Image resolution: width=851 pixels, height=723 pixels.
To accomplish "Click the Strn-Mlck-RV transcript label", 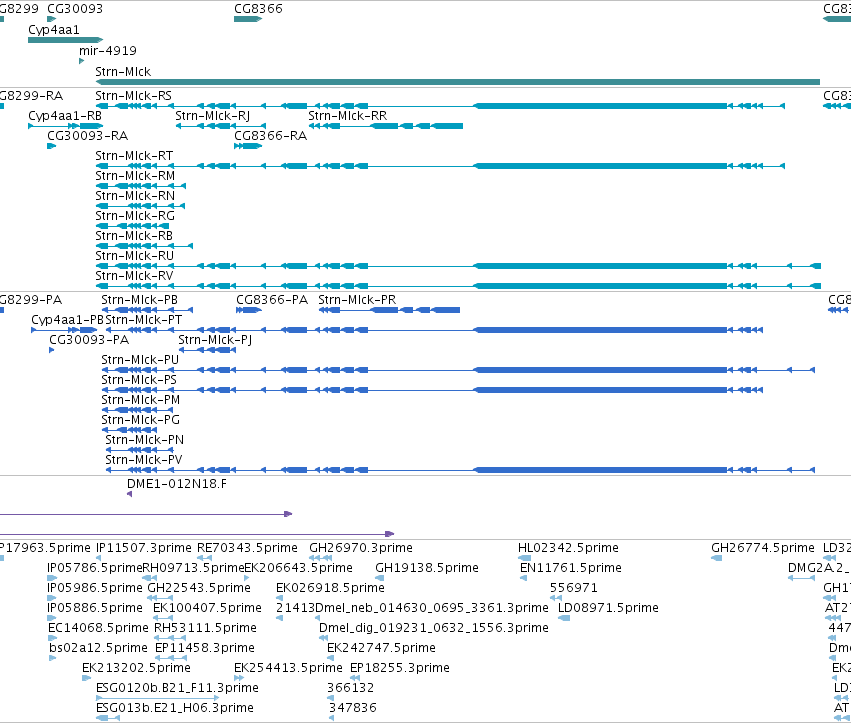I will point(134,276).
